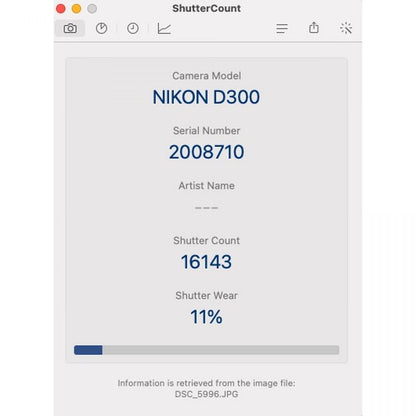
Task: Click the Shutter Wear label
Action: coord(206,296)
